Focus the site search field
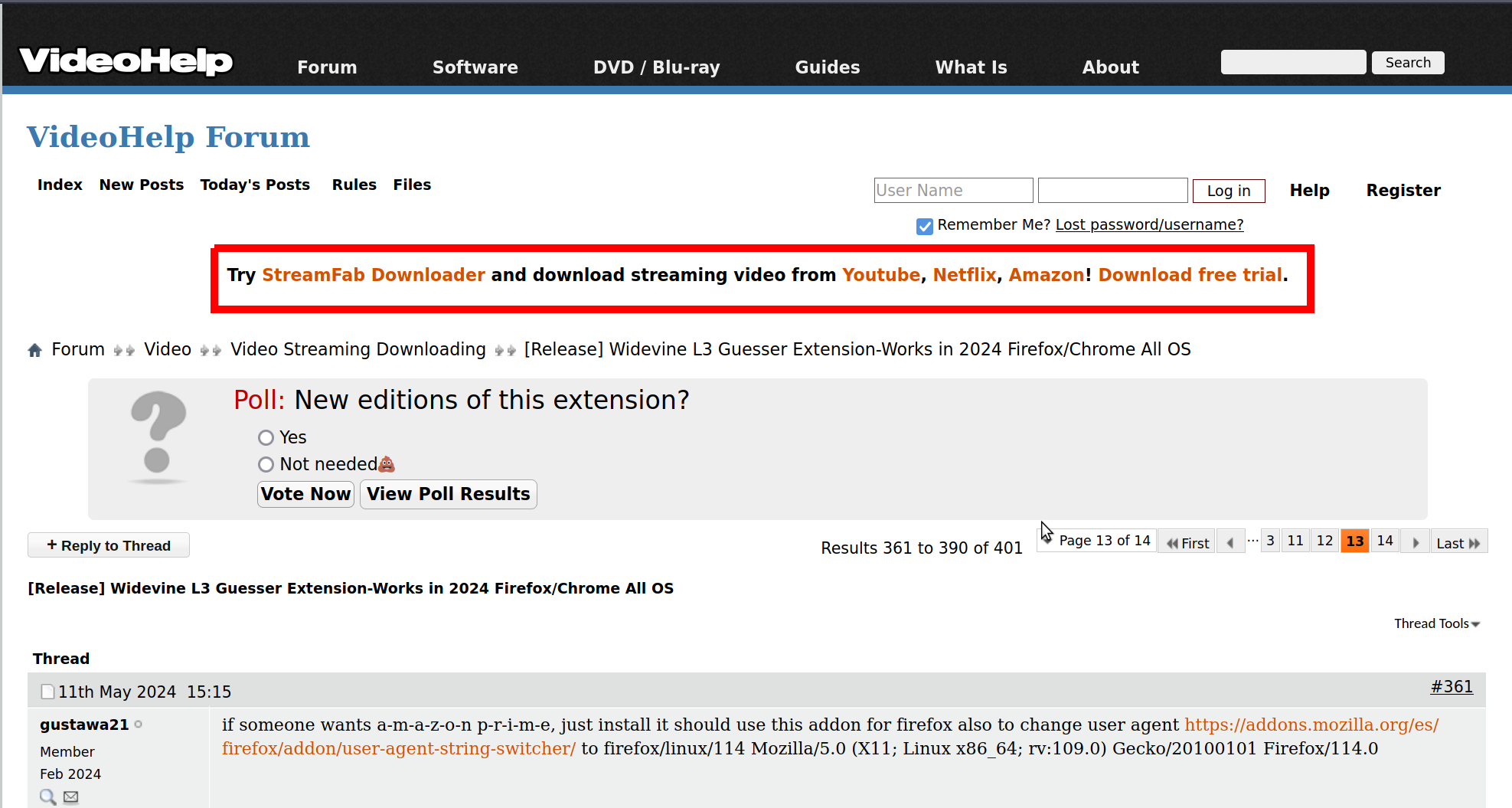 [x=1293, y=62]
